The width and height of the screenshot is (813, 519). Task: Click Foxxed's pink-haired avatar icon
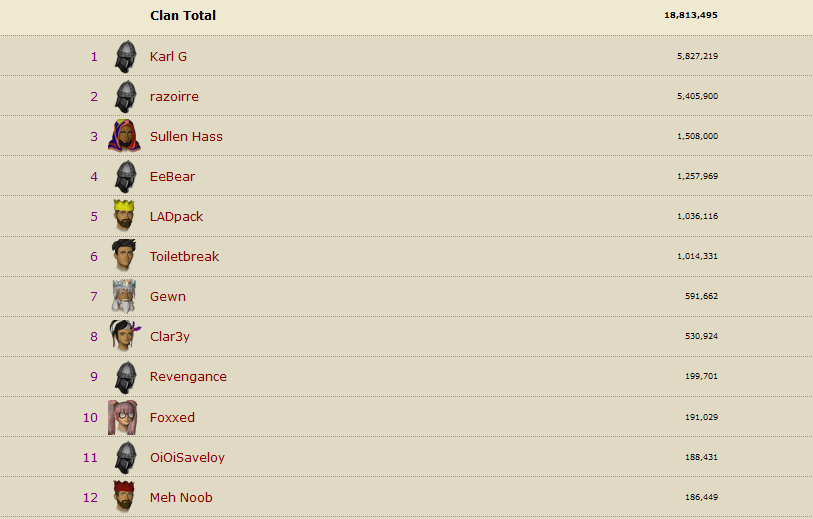click(x=123, y=417)
